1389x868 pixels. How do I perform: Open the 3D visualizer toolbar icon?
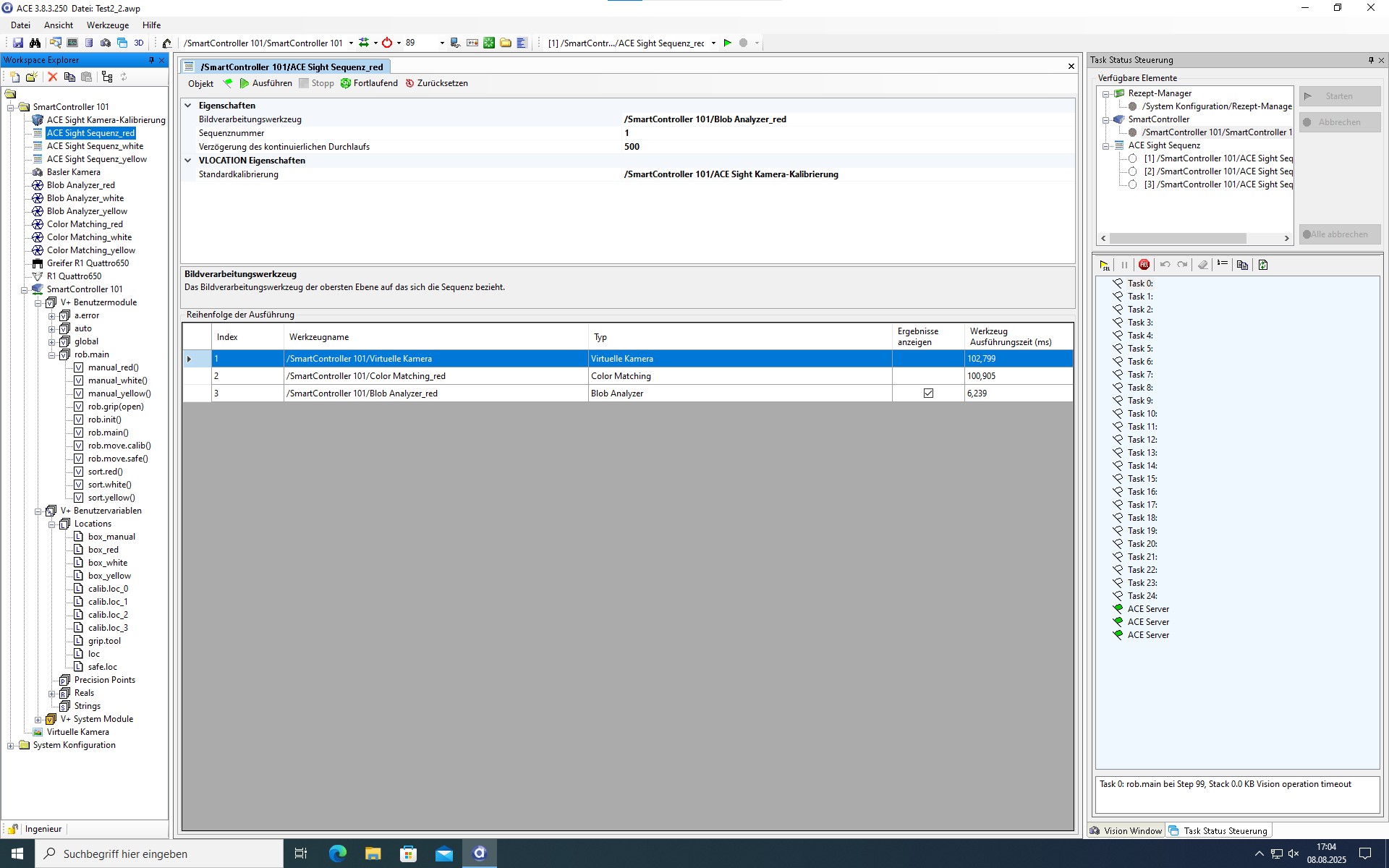(139, 43)
